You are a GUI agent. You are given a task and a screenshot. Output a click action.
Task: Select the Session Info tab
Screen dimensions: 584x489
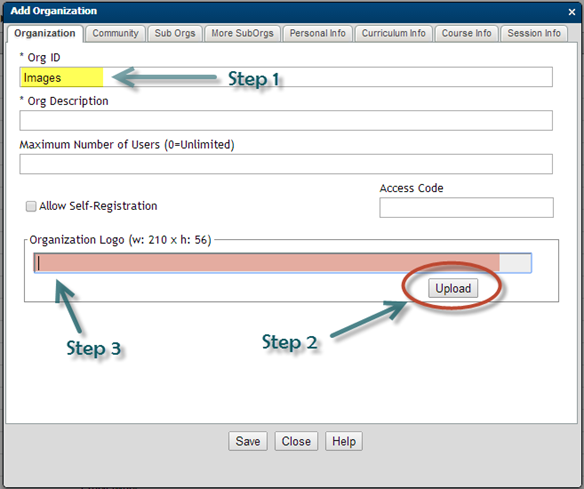coord(534,34)
